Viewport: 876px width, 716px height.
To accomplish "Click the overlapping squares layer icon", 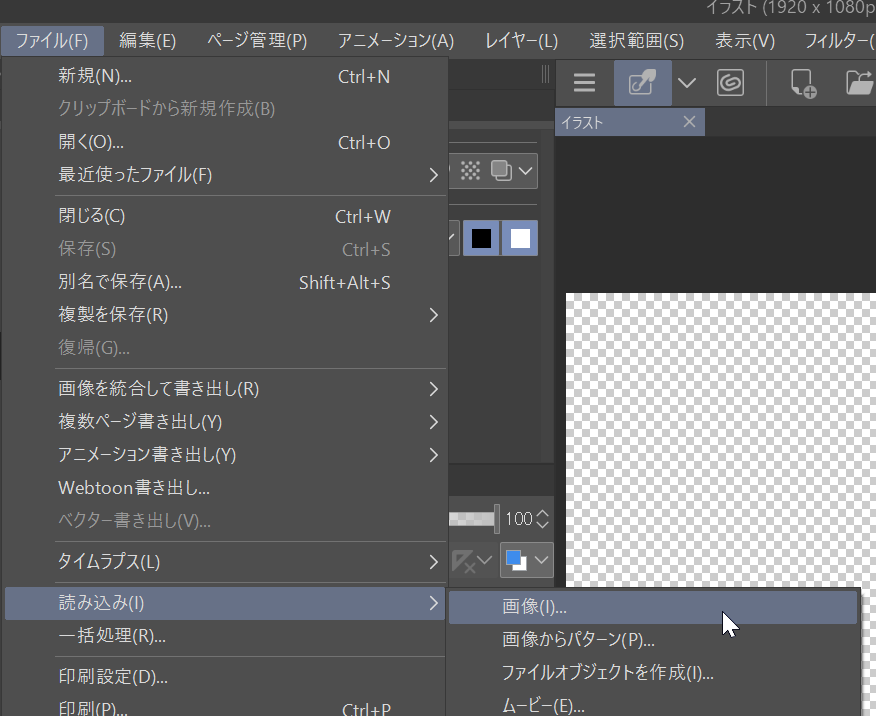I will 502,170.
